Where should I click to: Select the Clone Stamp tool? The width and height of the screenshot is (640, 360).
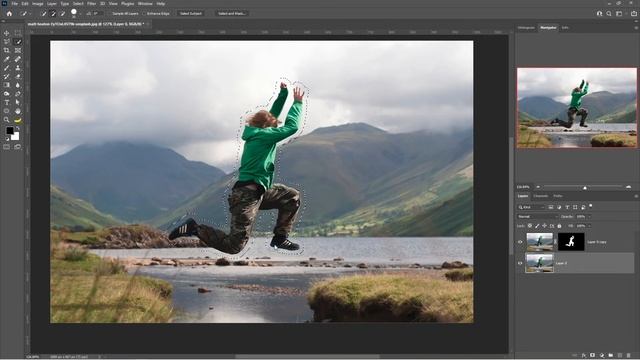tap(18, 67)
